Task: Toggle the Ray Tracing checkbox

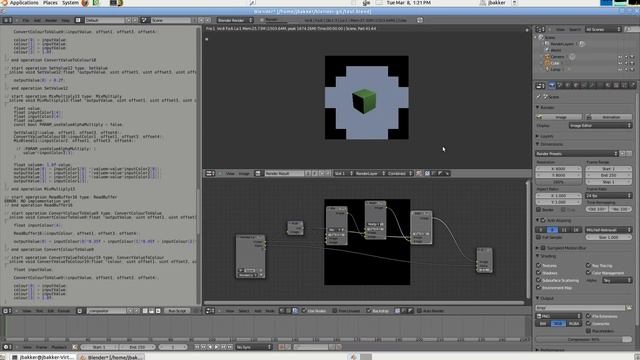Action: tap(589, 266)
